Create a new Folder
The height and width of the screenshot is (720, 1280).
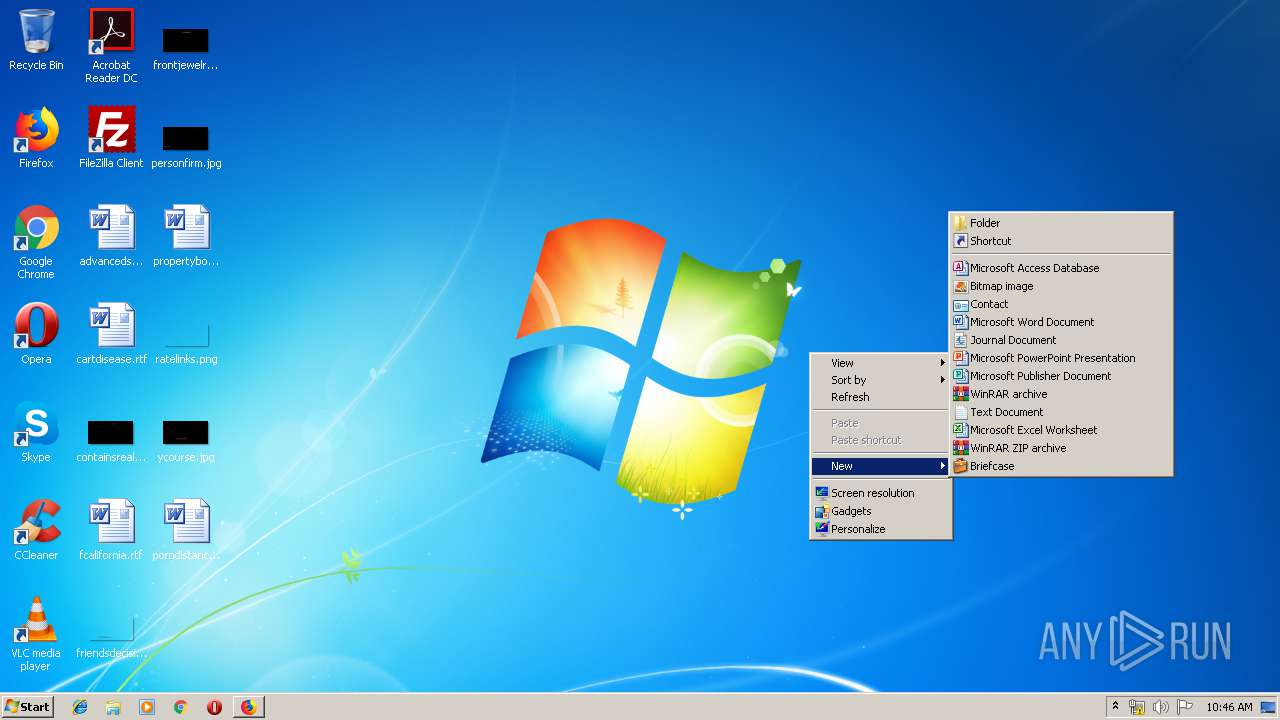coord(1060,223)
